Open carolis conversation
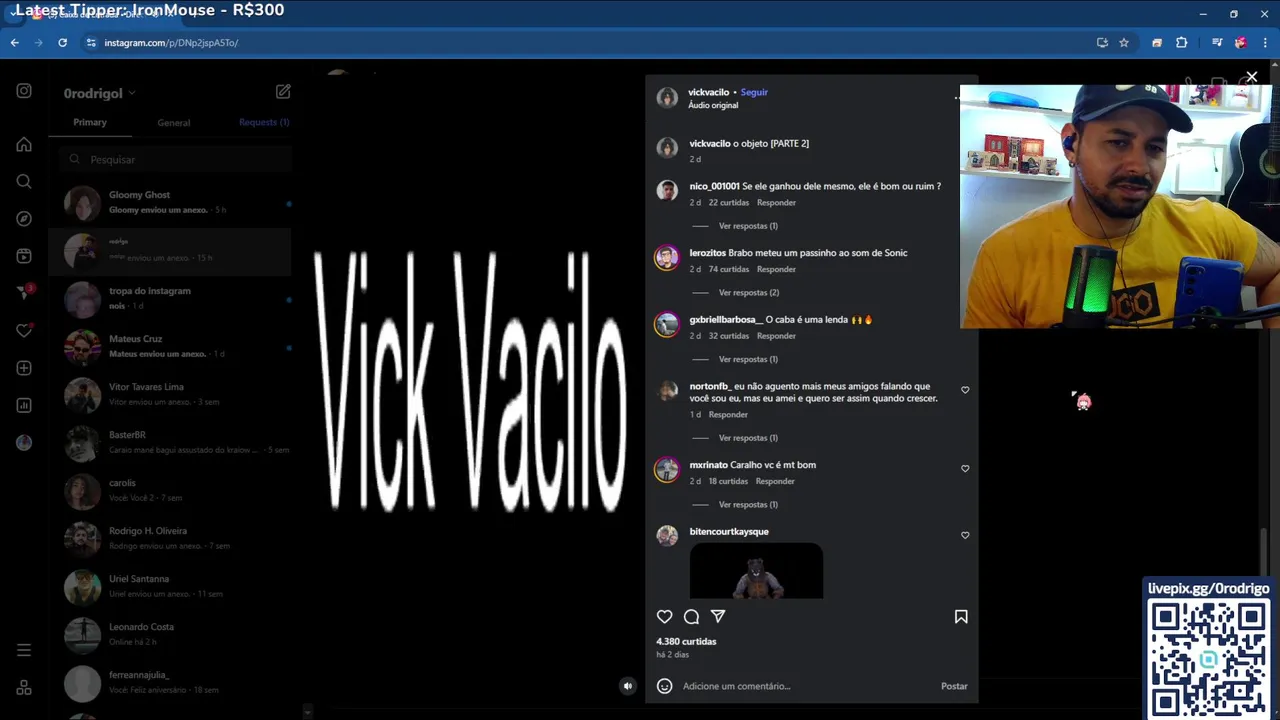 pyautogui.click(x=170, y=491)
